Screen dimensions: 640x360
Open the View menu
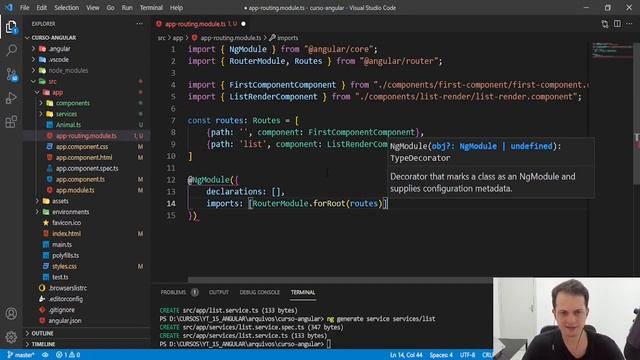tap(93, 7)
